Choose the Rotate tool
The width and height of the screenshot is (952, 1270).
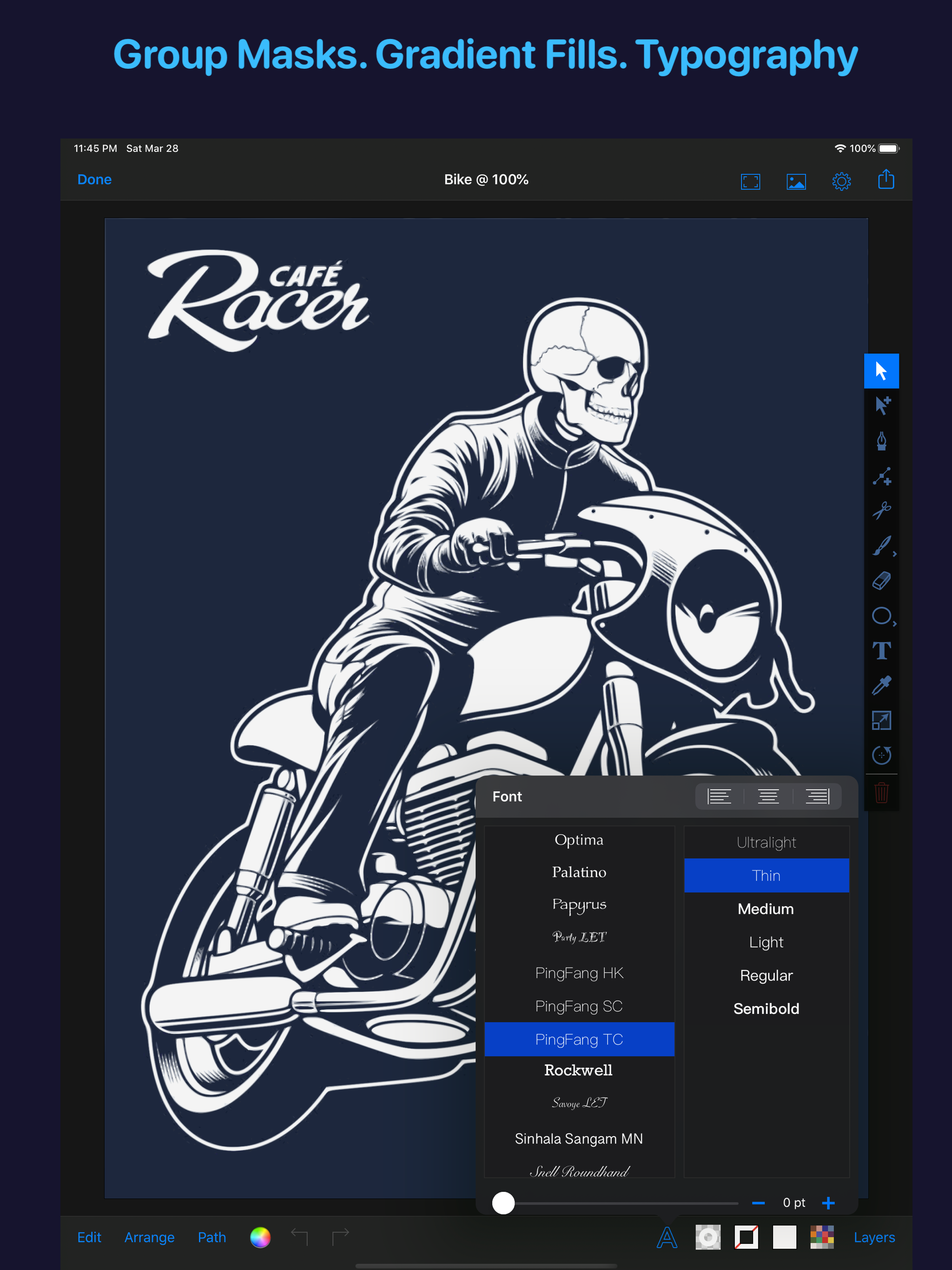tap(881, 755)
